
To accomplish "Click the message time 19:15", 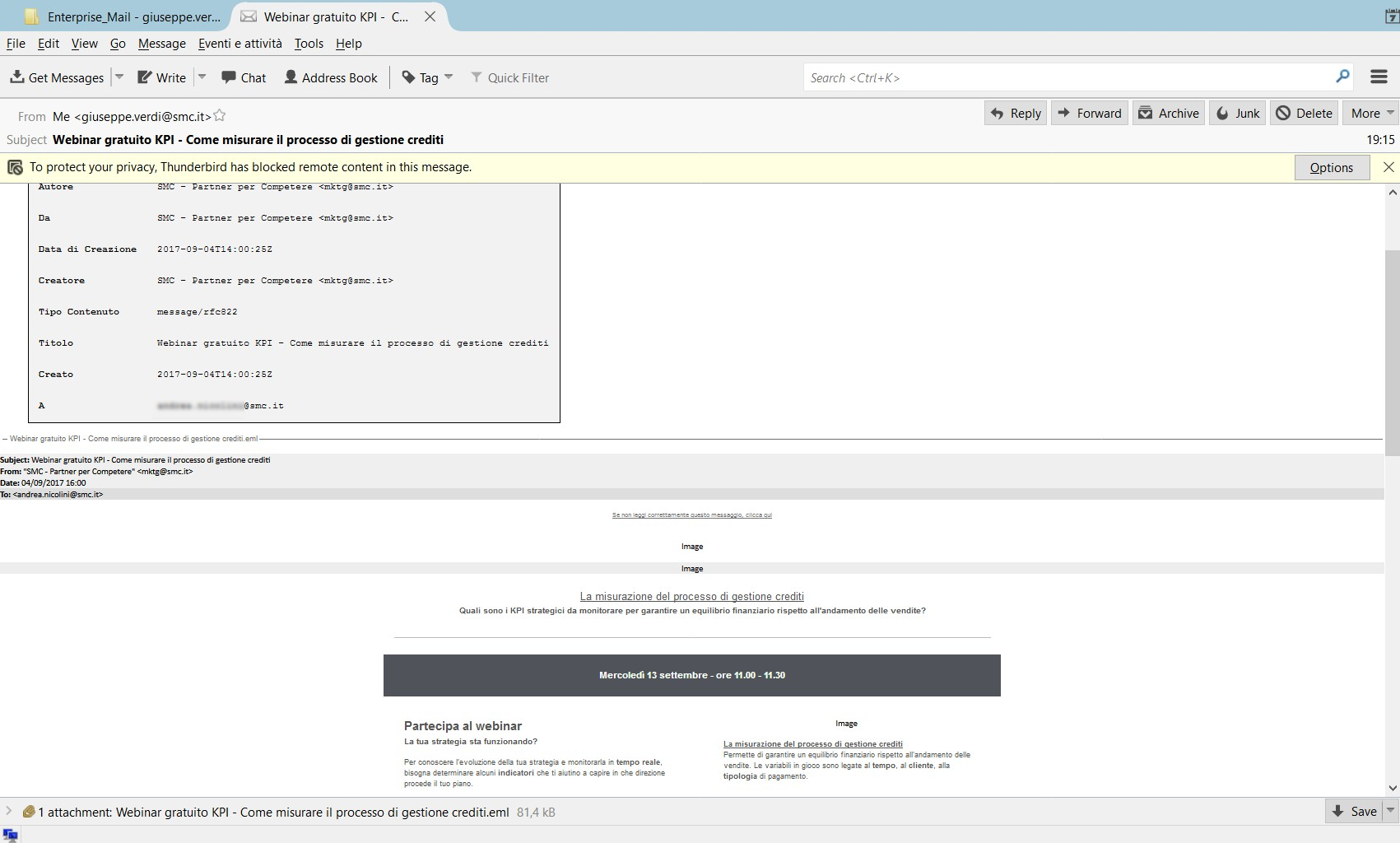I will click(1380, 140).
